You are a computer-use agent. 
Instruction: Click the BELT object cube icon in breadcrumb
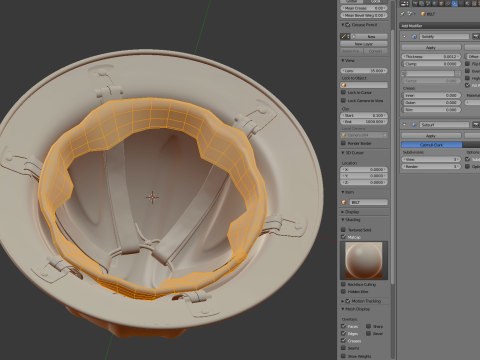coord(423,14)
